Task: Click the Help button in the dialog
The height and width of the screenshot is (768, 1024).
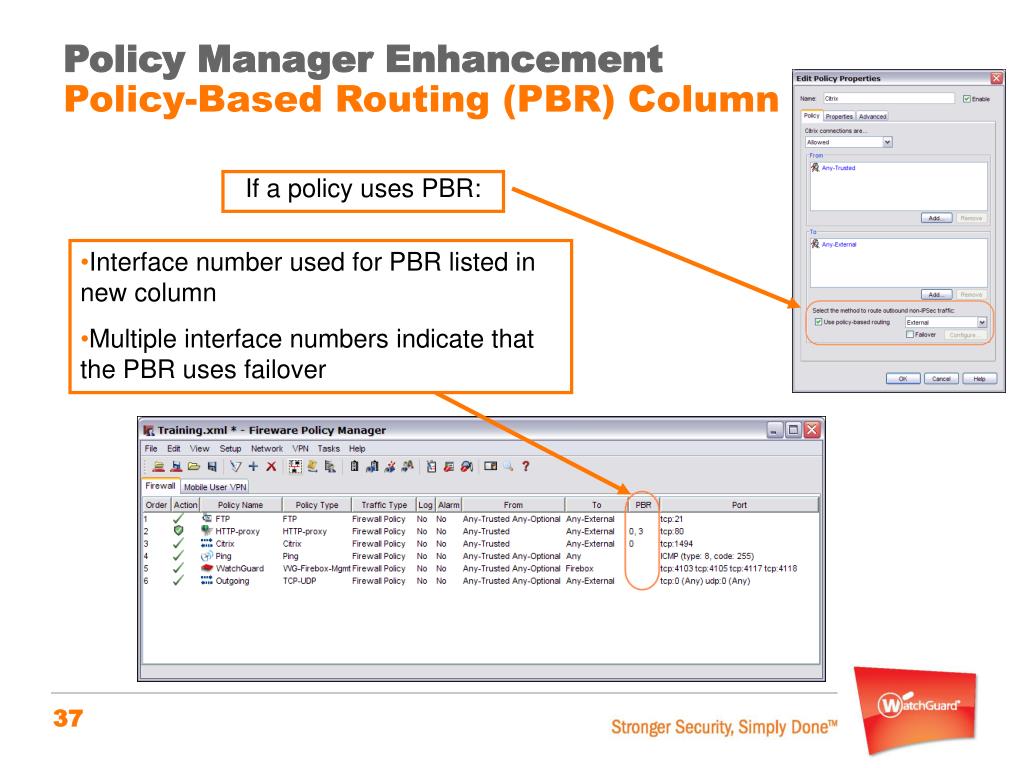Action: tap(980, 379)
